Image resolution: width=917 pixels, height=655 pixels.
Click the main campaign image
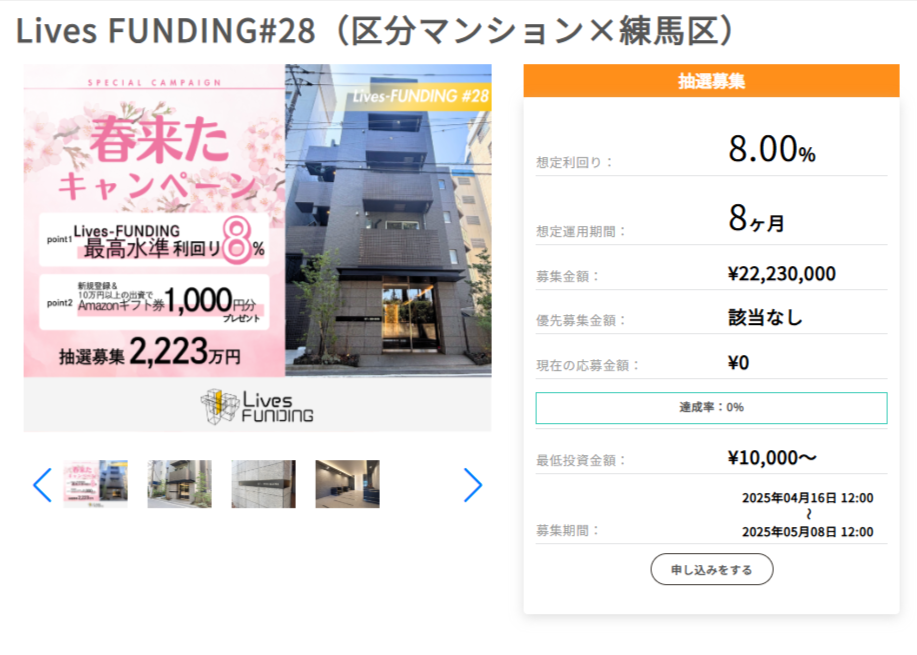(257, 247)
